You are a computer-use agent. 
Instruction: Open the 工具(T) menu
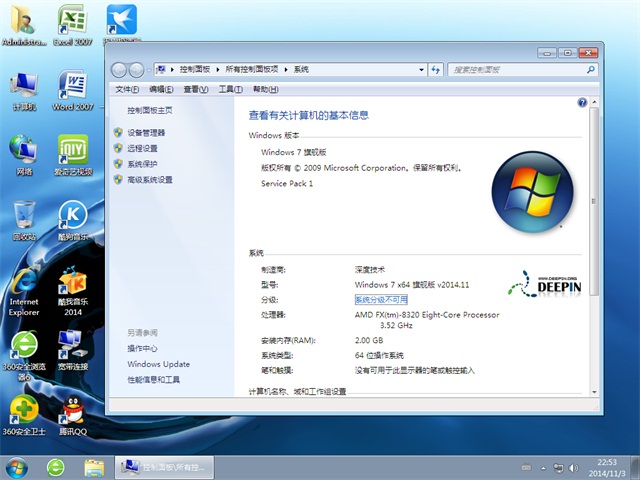click(x=230, y=89)
